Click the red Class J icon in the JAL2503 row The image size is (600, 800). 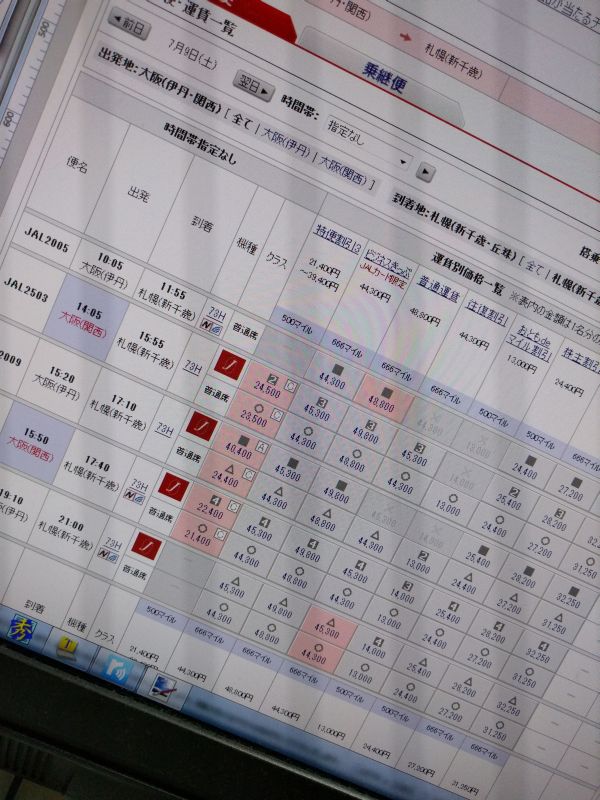click(x=229, y=364)
